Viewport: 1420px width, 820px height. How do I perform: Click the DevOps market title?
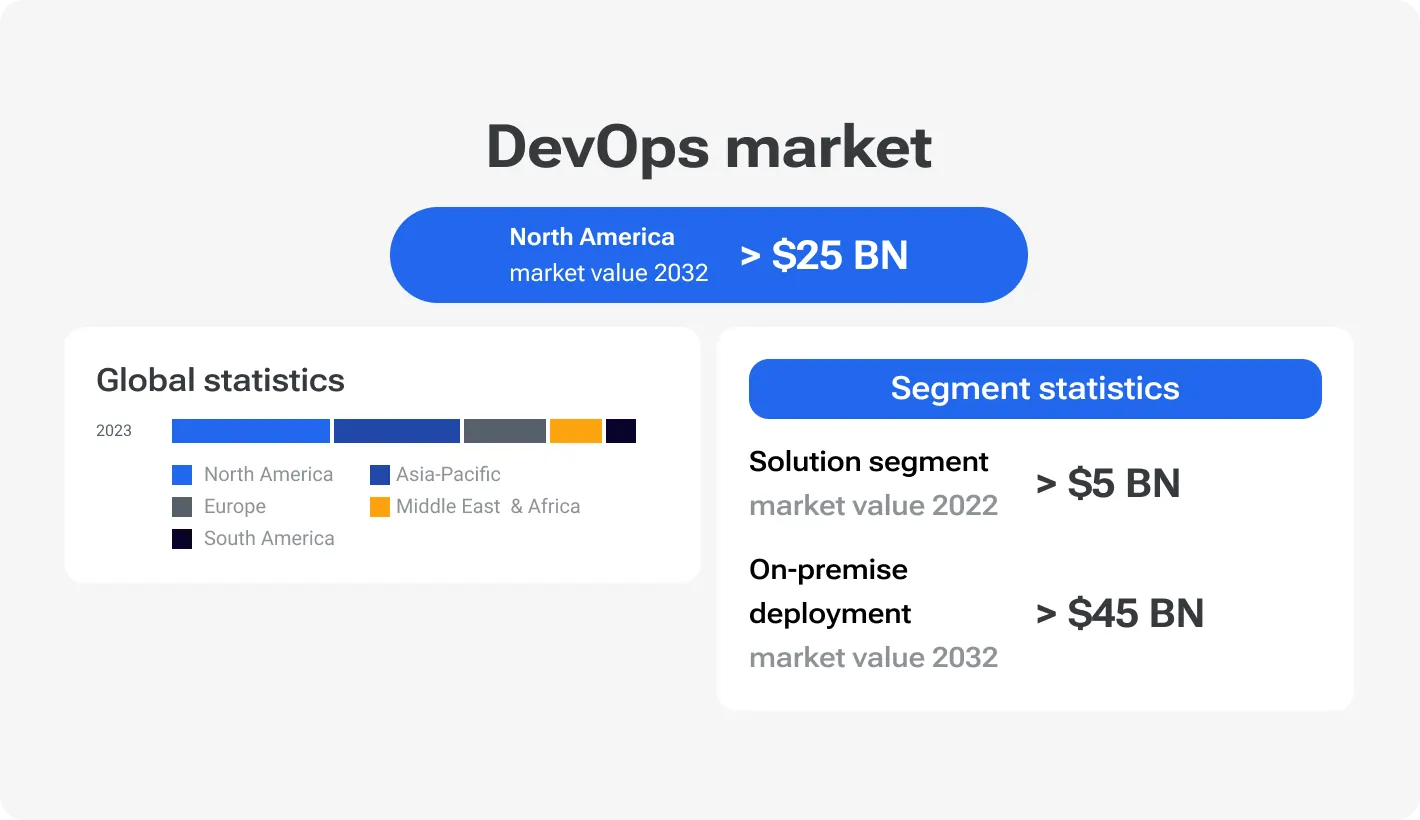tap(709, 146)
